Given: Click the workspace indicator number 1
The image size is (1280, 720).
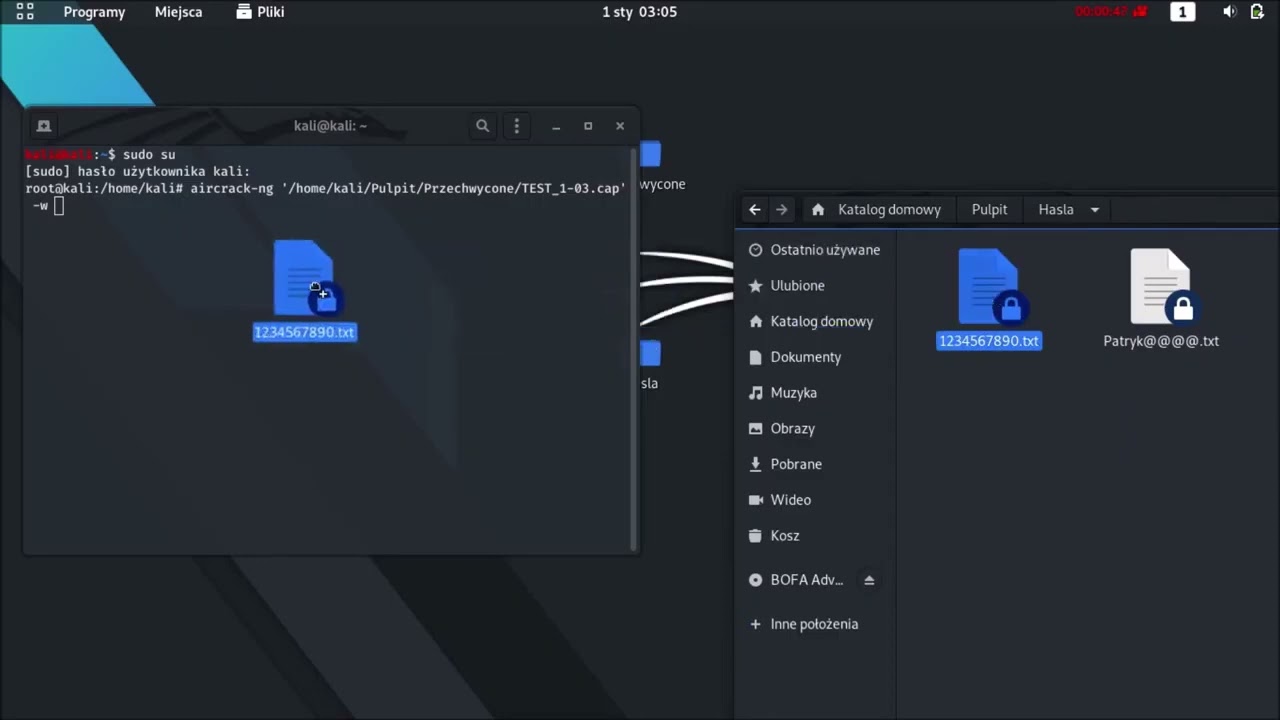Looking at the screenshot, I should (1183, 12).
